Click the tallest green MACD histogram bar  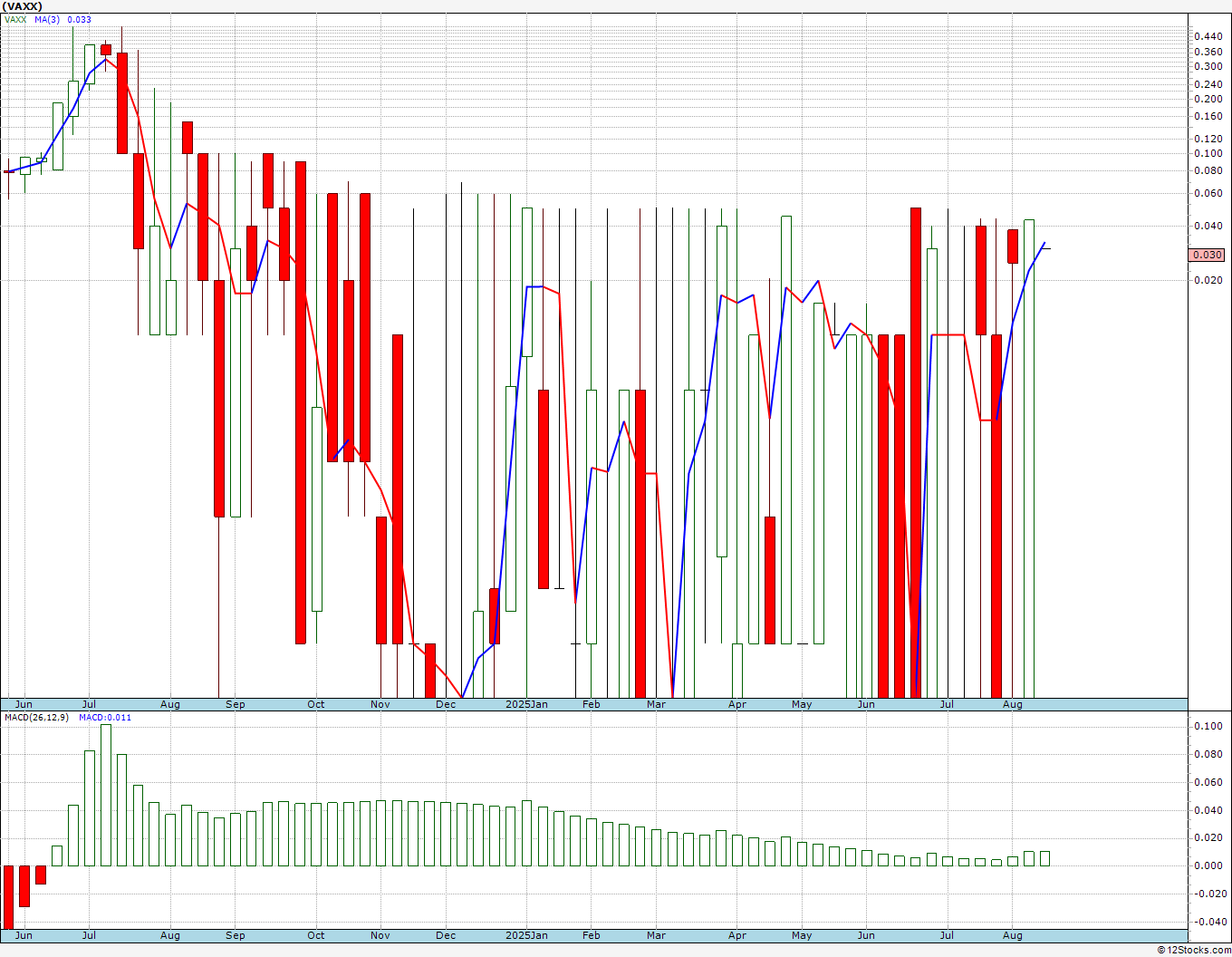pos(106,795)
